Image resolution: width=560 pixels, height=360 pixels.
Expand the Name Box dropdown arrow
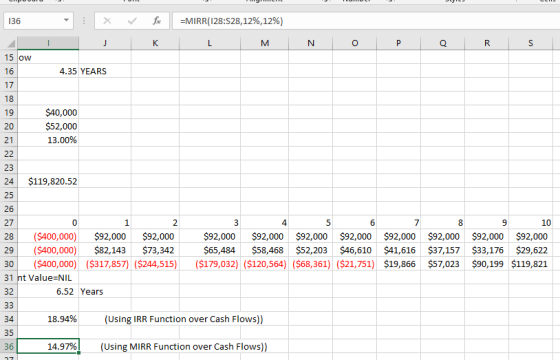pyautogui.click(x=66, y=20)
